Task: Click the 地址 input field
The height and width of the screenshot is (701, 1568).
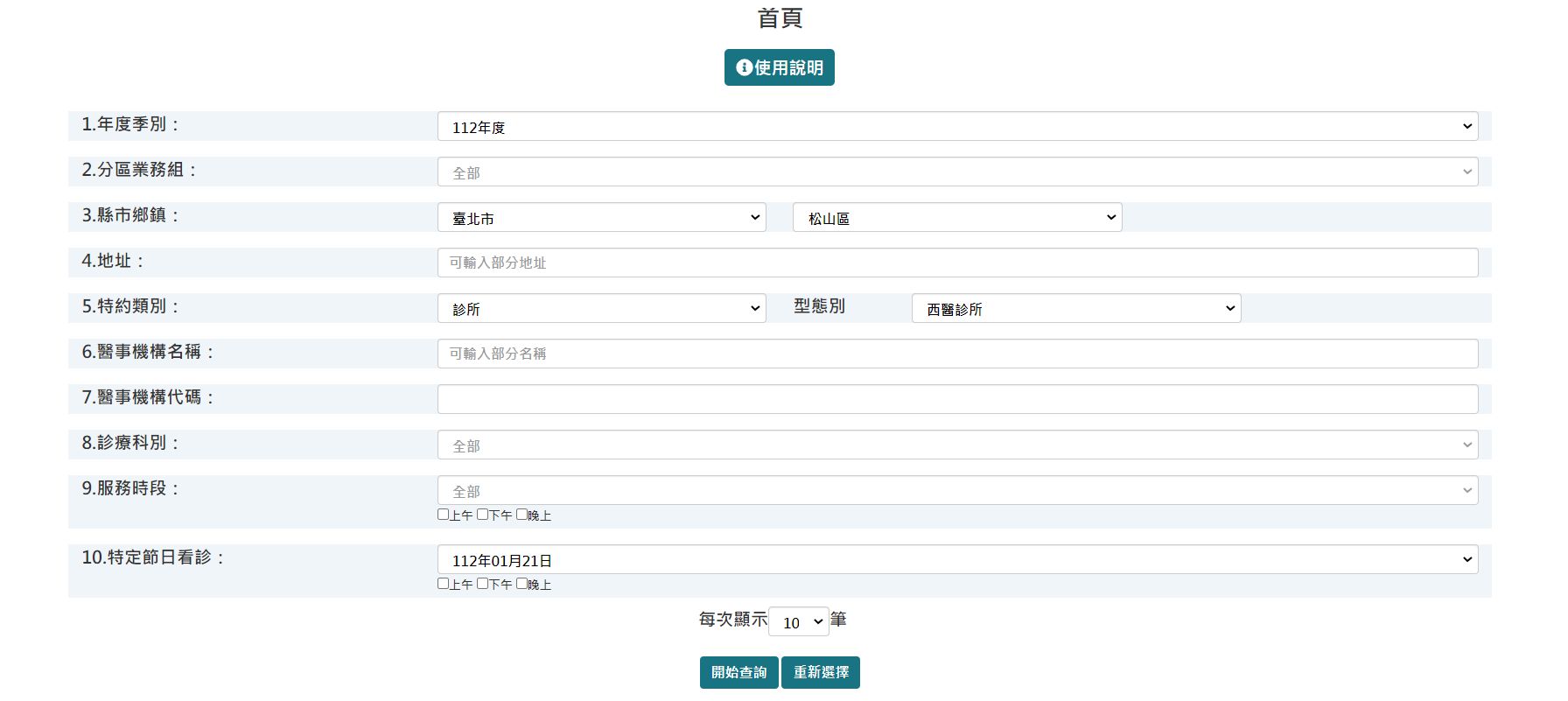Action: [957, 263]
